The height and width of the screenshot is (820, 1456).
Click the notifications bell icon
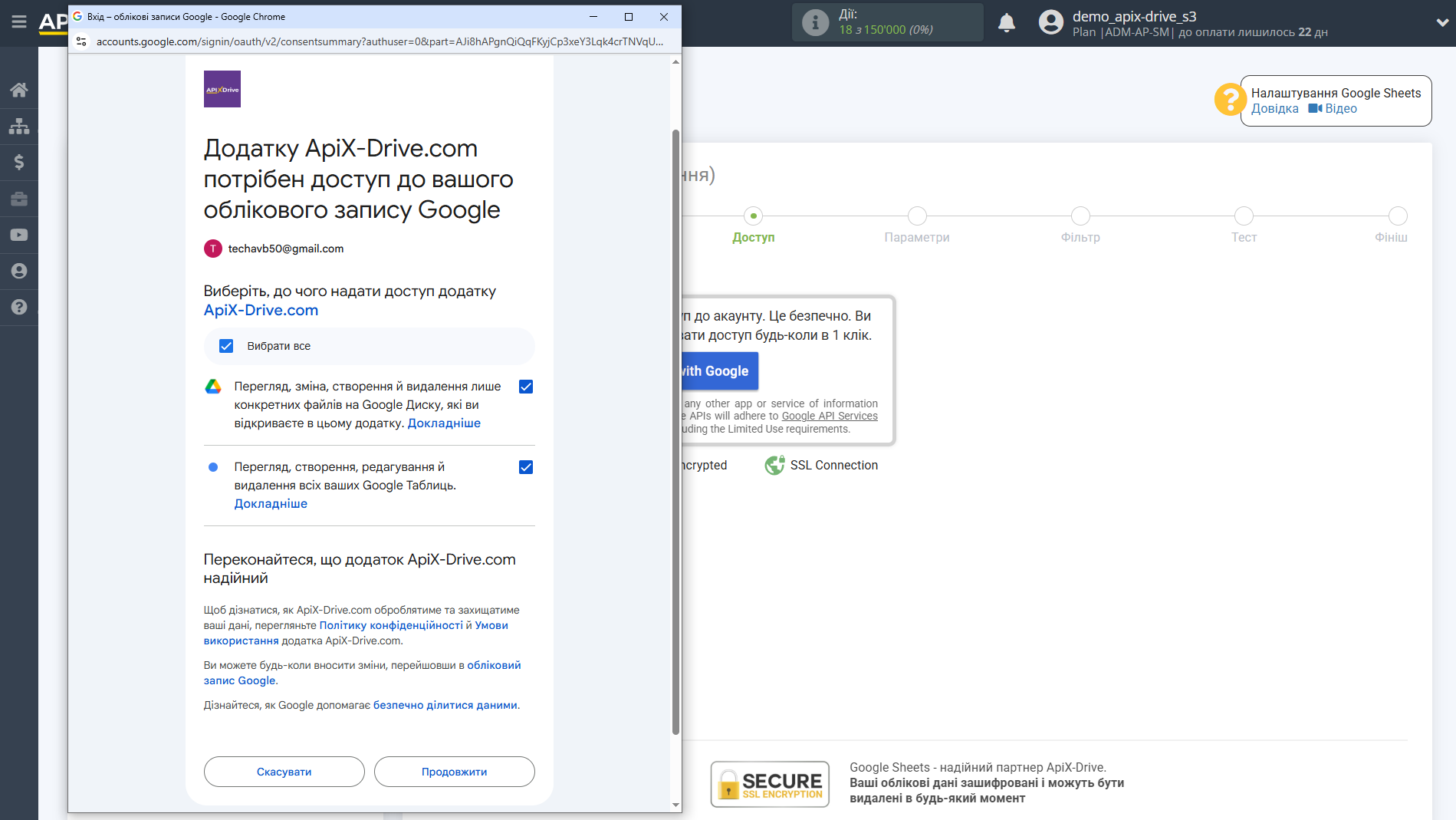click(x=1006, y=23)
